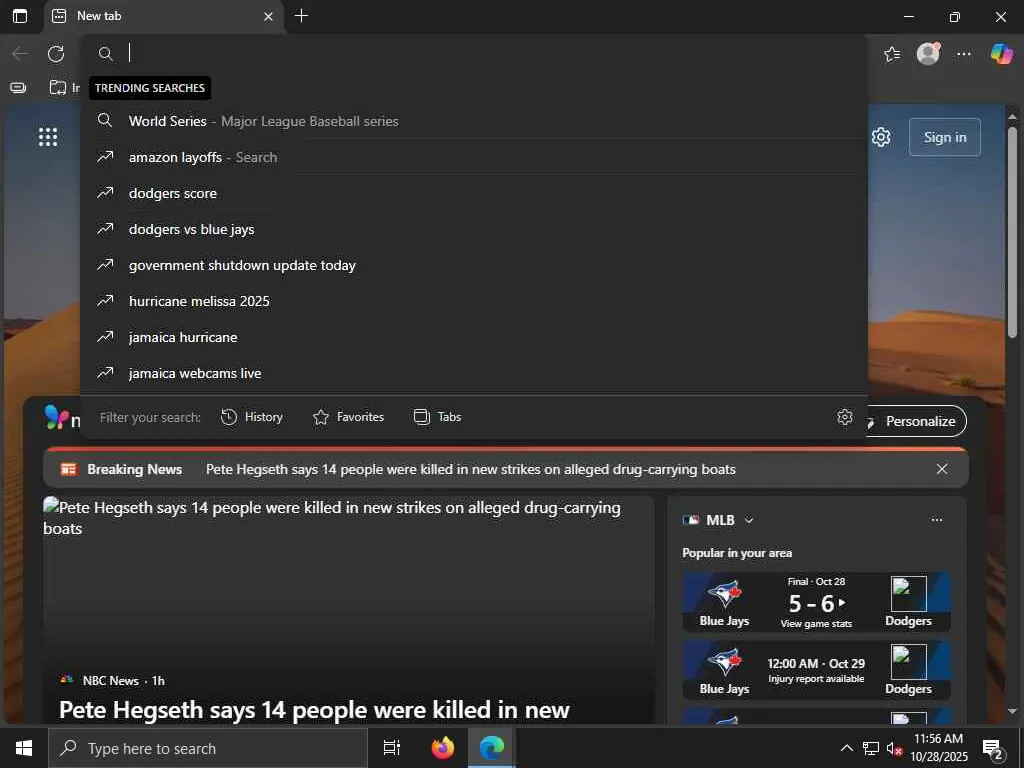Click inside the address bar input
Screen dimensions: 1024x768
[x=490, y=53]
